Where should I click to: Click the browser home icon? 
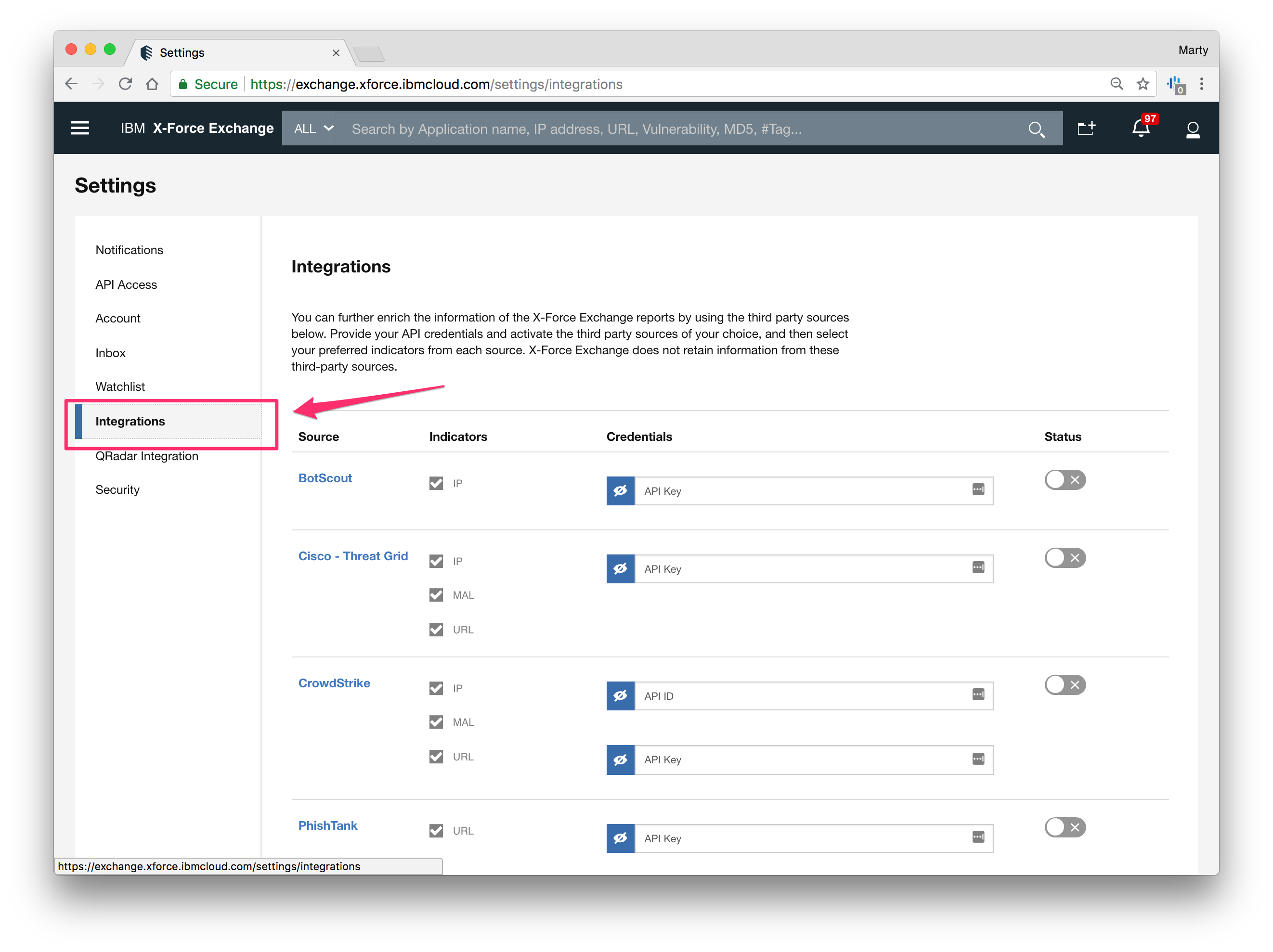pos(152,84)
